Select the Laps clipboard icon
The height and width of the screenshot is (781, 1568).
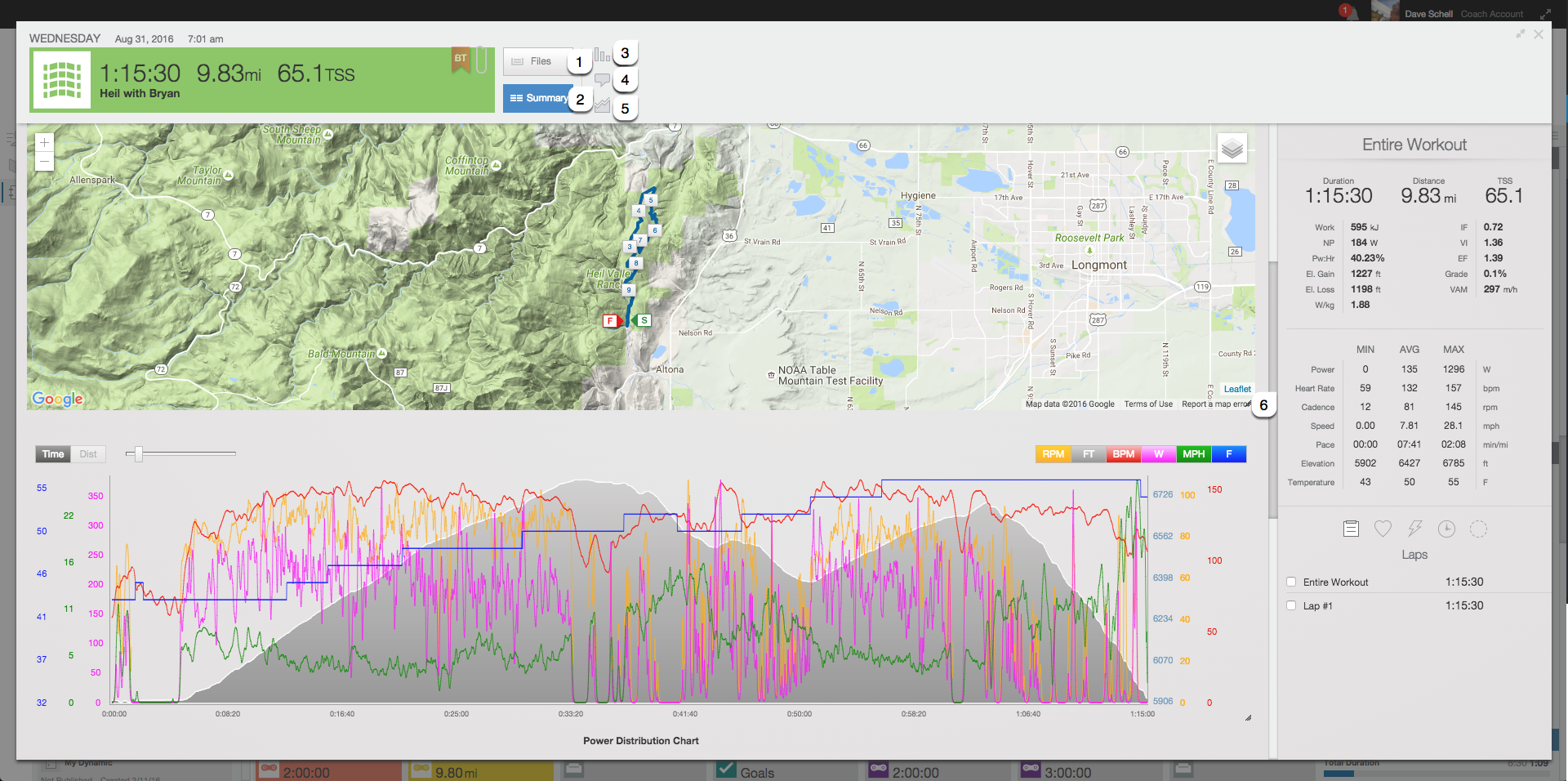(1351, 529)
